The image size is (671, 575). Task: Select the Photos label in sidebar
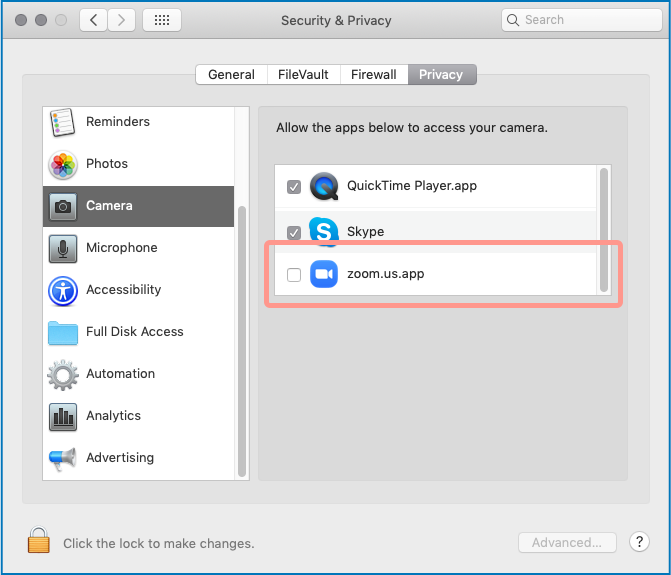click(x=107, y=163)
